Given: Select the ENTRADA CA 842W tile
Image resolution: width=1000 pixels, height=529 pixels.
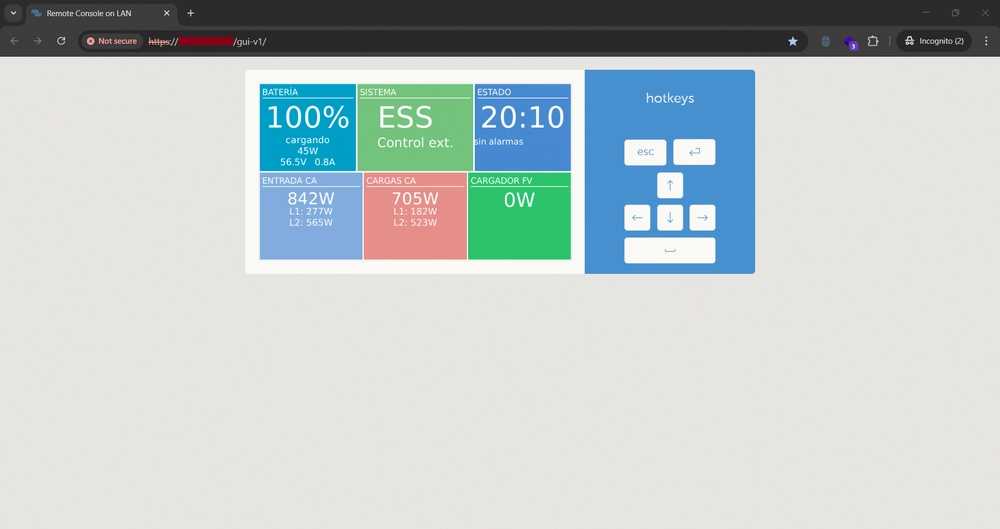Looking at the screenshot, I should click(x=311, y=216).
